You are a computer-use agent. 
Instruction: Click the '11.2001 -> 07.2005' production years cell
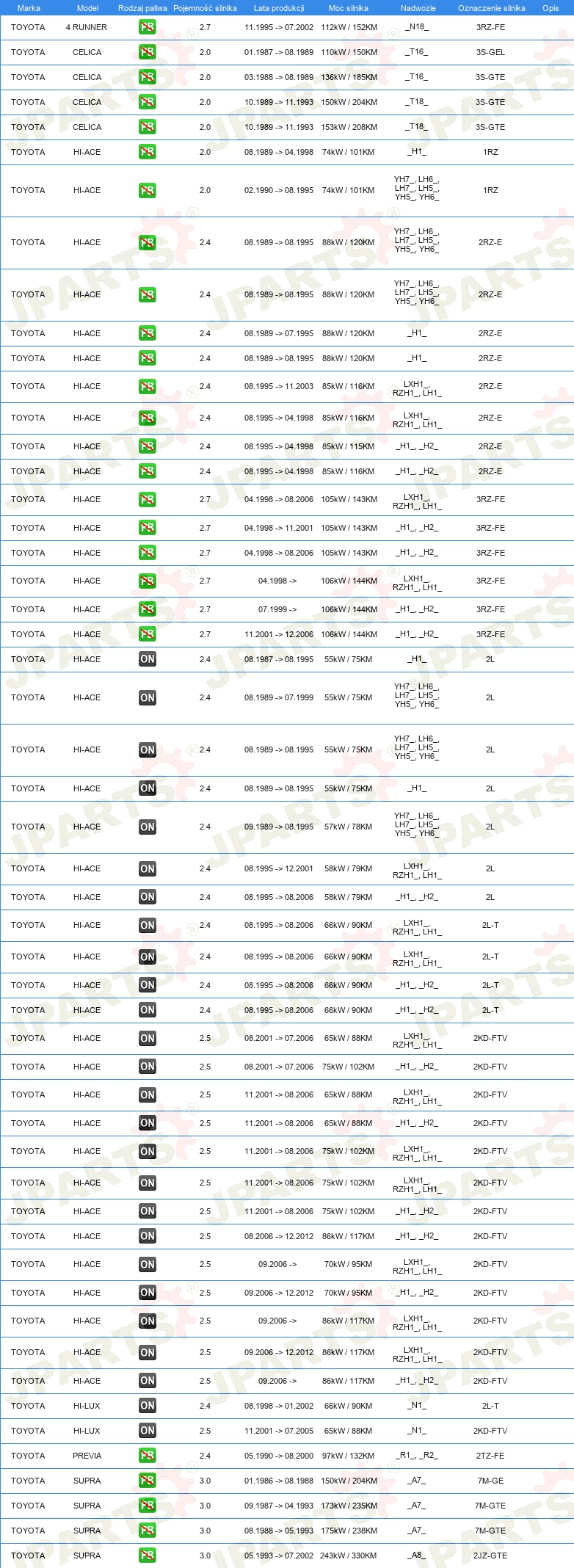(279, 1431)
